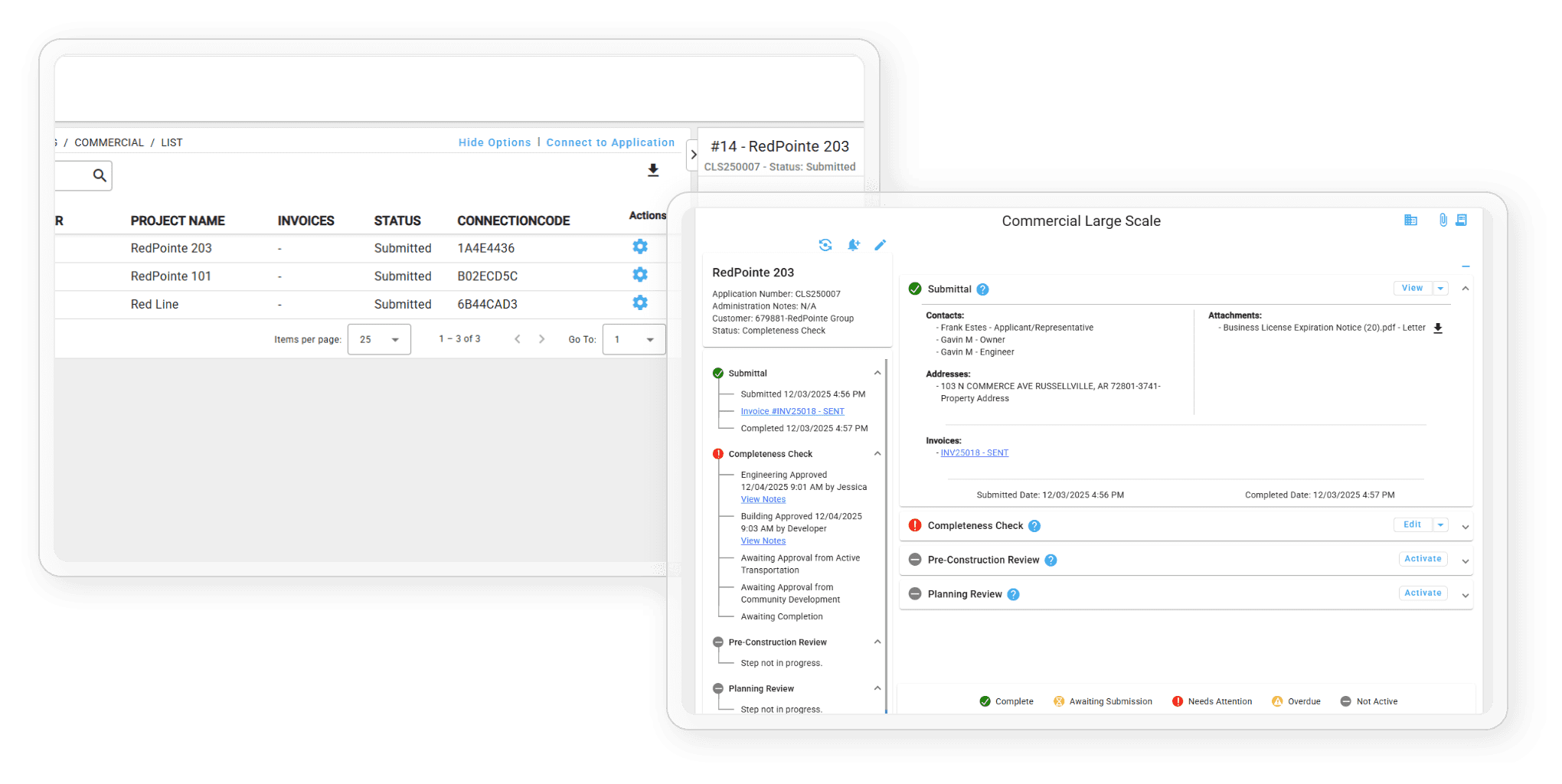Download Business License Expiration Notice attachment

[1437, 328]
